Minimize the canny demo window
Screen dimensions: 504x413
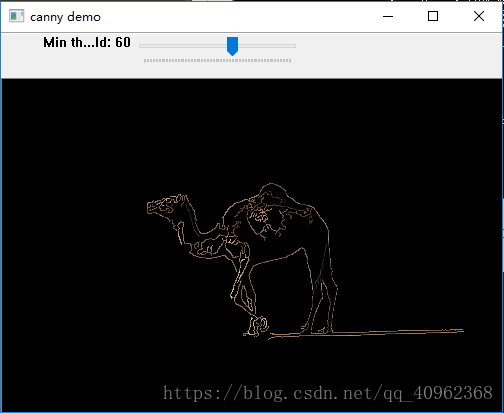388,16
